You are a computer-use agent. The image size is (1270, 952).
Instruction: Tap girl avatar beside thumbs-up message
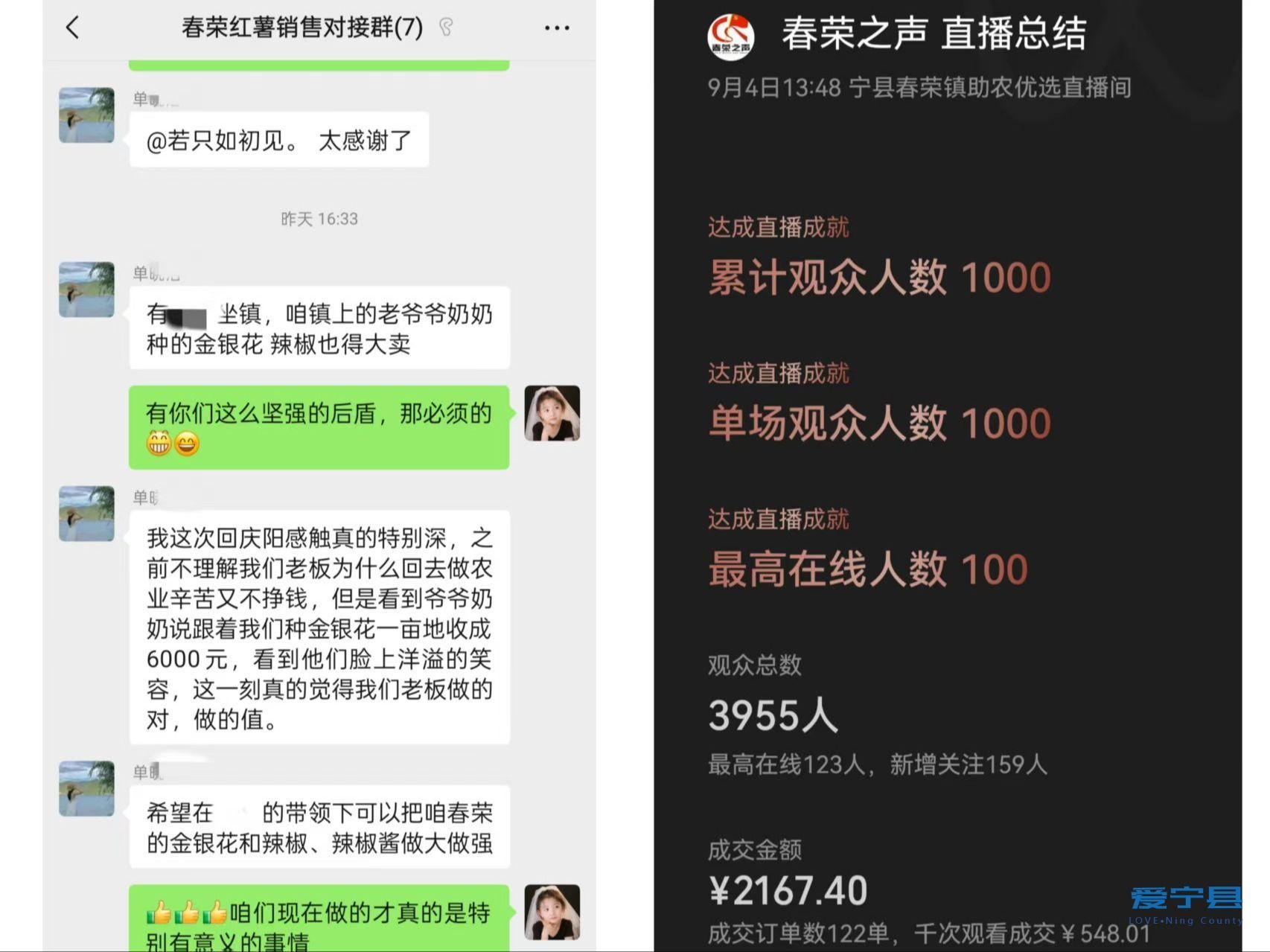click(552, 912)
